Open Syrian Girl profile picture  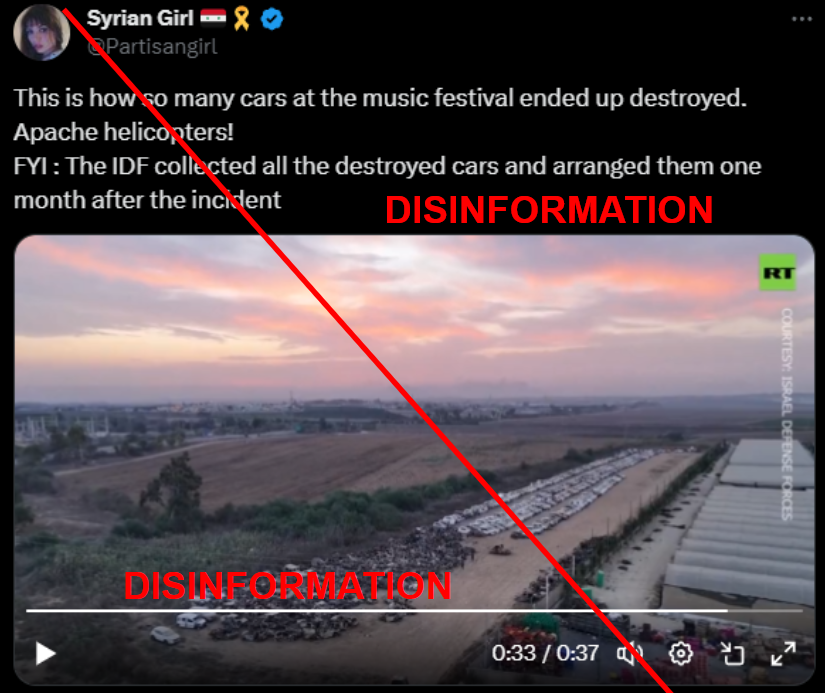(42, 33)
